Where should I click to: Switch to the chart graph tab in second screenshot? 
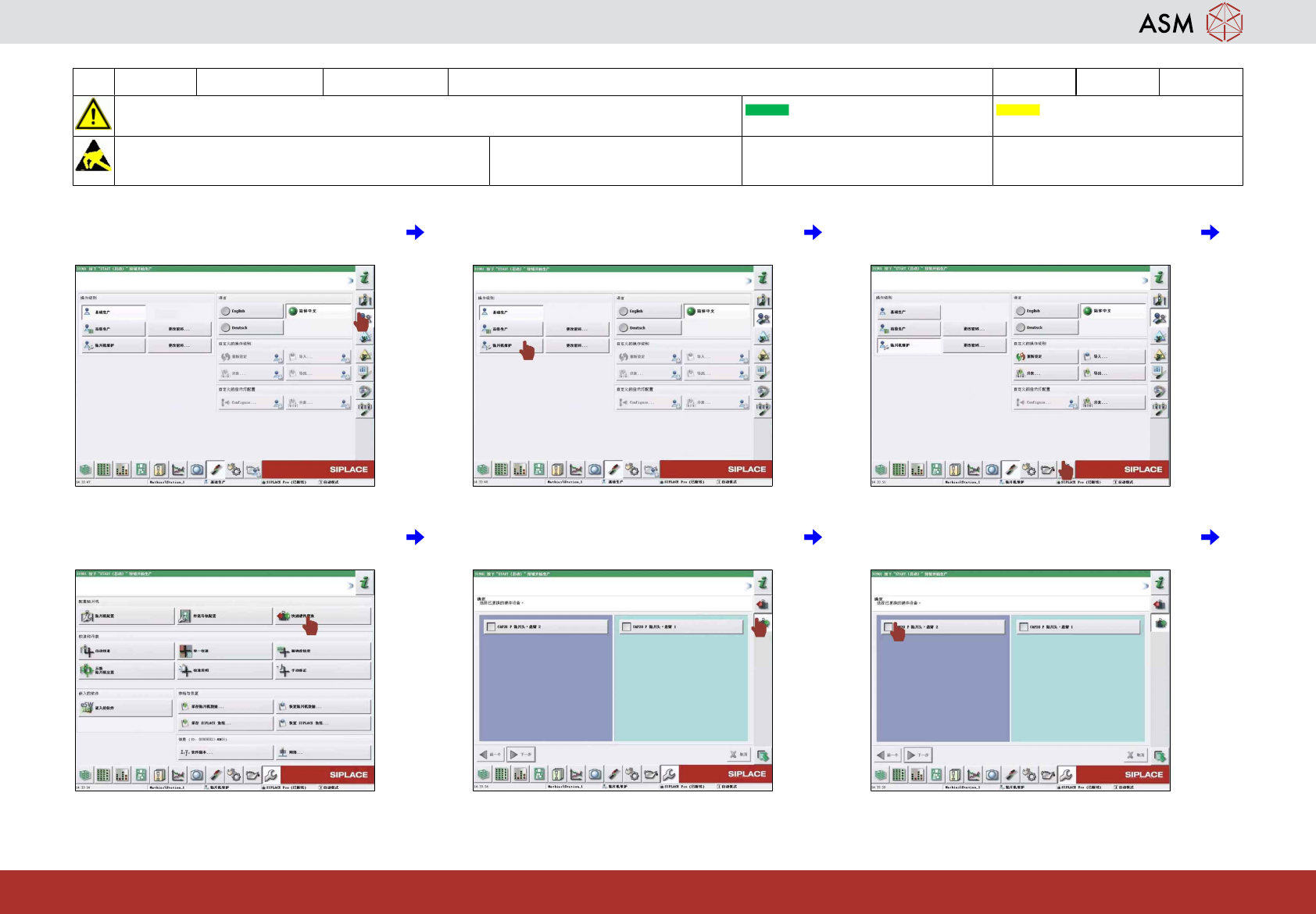tap(576, 469)
